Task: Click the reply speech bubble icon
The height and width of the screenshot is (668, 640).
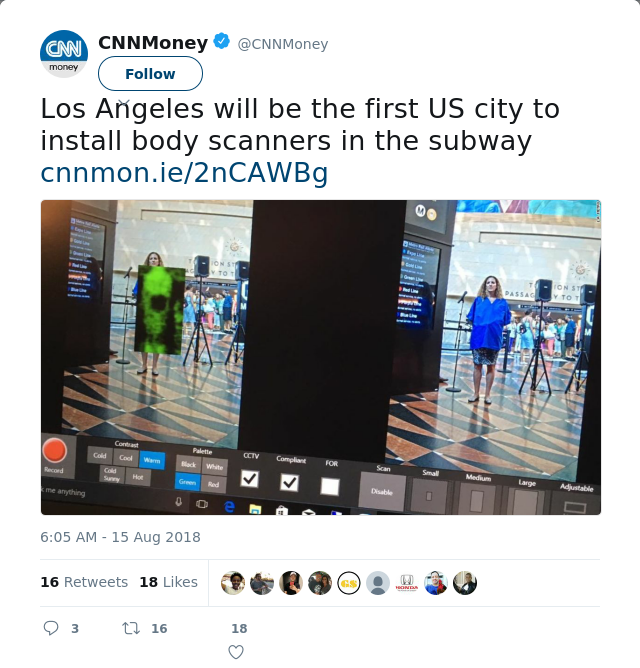Action: pos(51,628)
